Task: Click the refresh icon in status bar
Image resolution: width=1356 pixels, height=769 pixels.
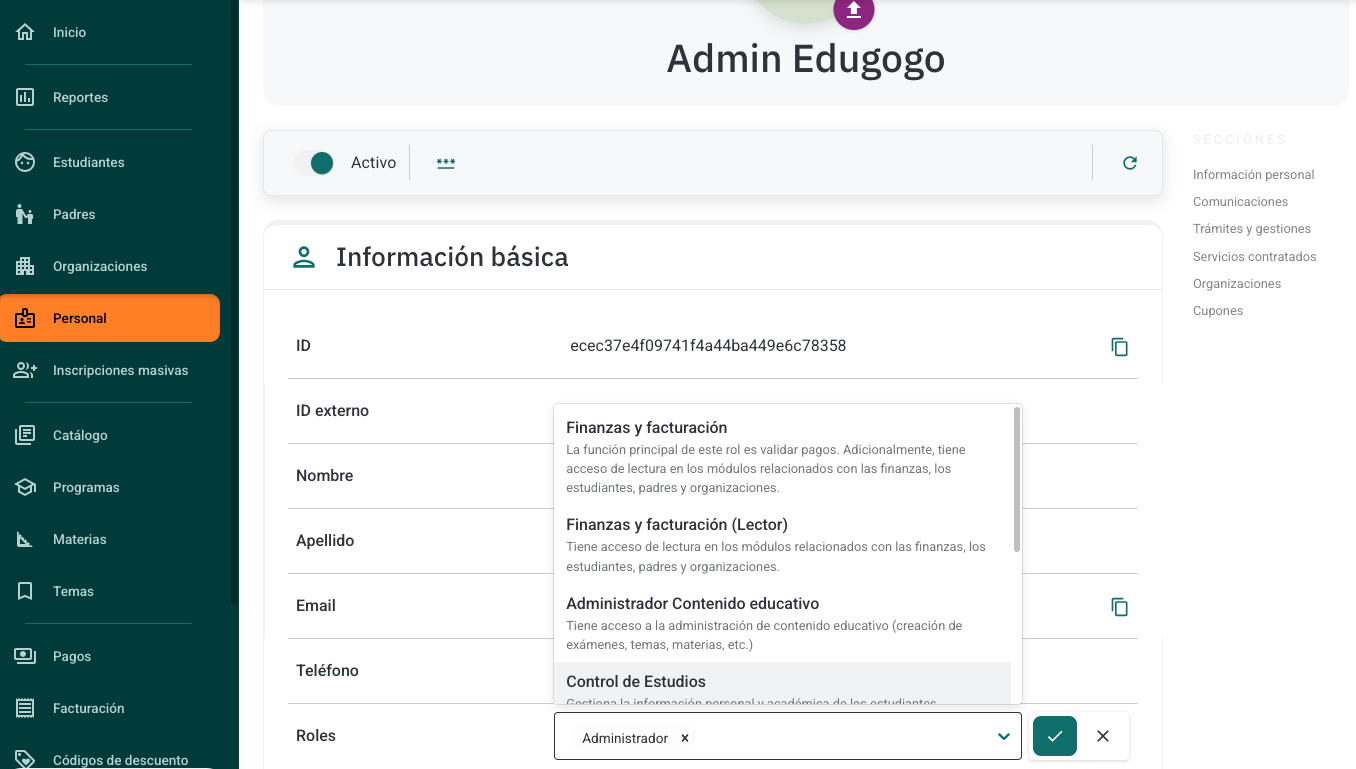Action: coord(1130,163)
